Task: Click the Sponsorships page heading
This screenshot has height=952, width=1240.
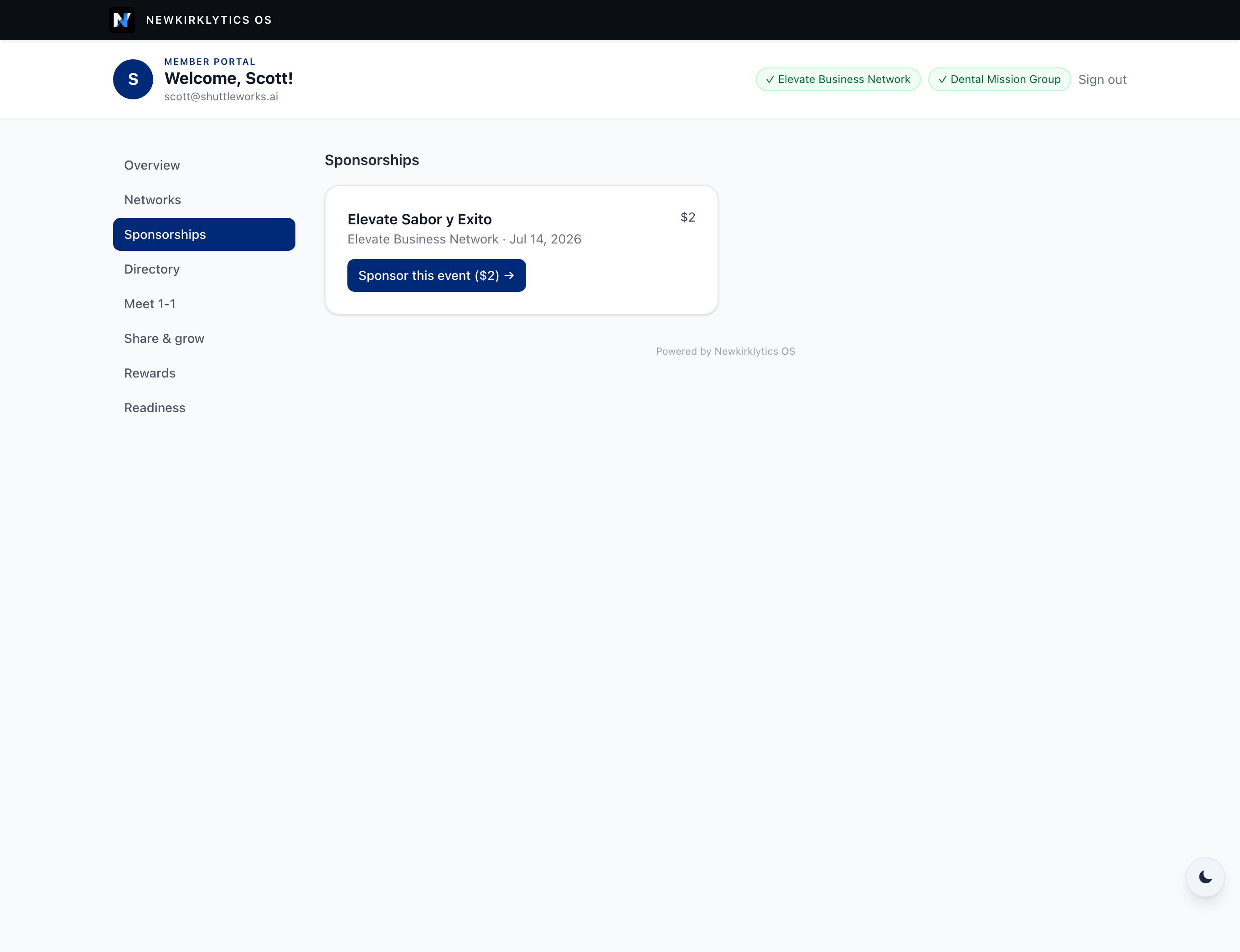Action: coord(372,160)
